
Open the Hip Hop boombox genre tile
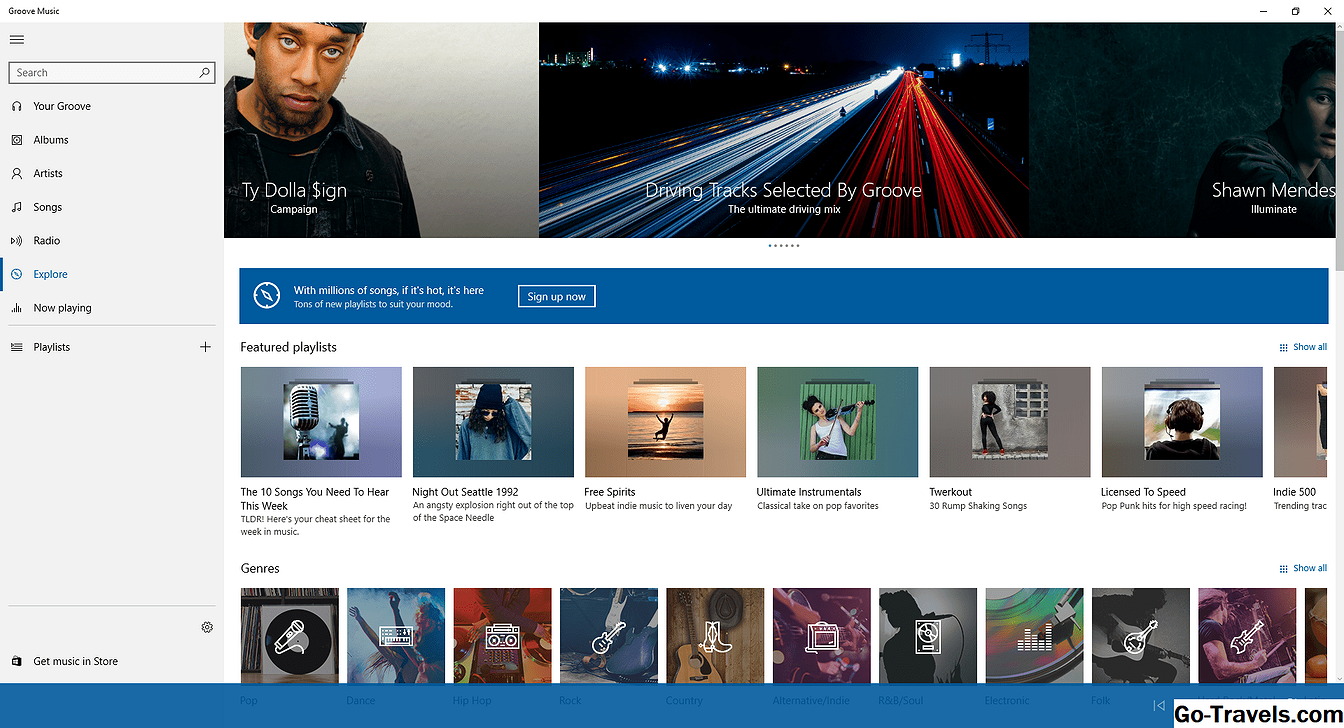502,636
